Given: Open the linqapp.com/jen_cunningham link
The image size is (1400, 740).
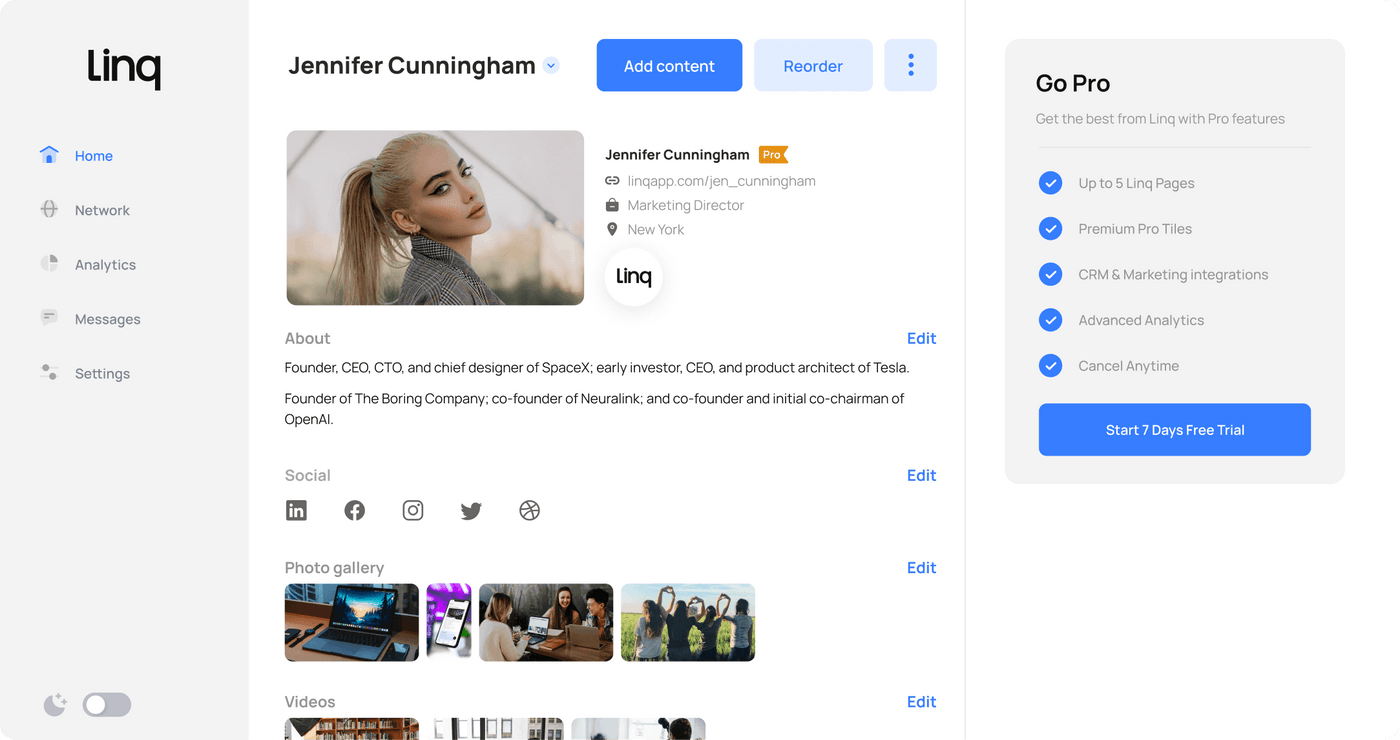Looking at the screenshot, I should 721,181.
